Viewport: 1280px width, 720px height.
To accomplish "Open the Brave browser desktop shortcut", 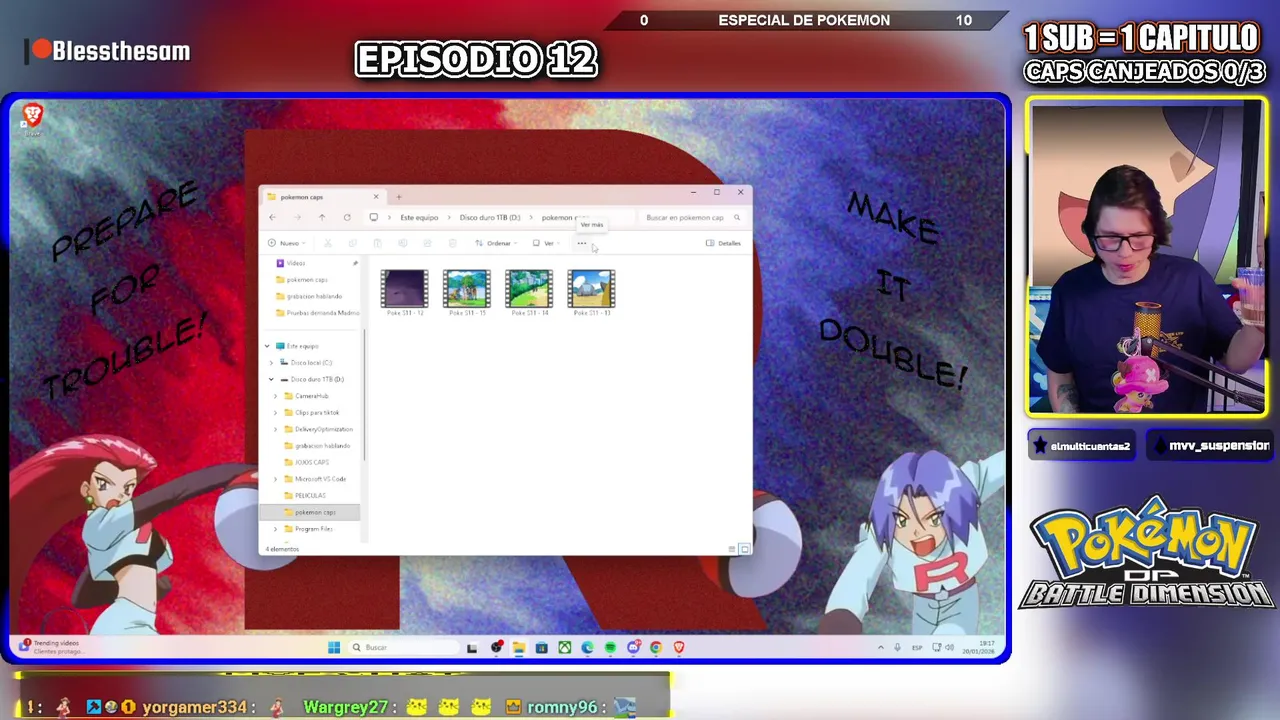I will pyautogui.click(x=32, y=118).
